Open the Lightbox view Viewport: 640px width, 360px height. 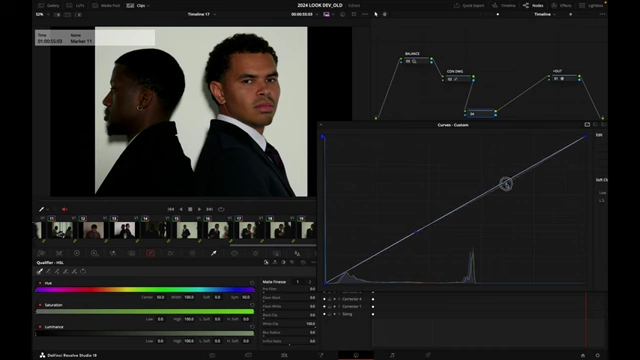point(591,6)
